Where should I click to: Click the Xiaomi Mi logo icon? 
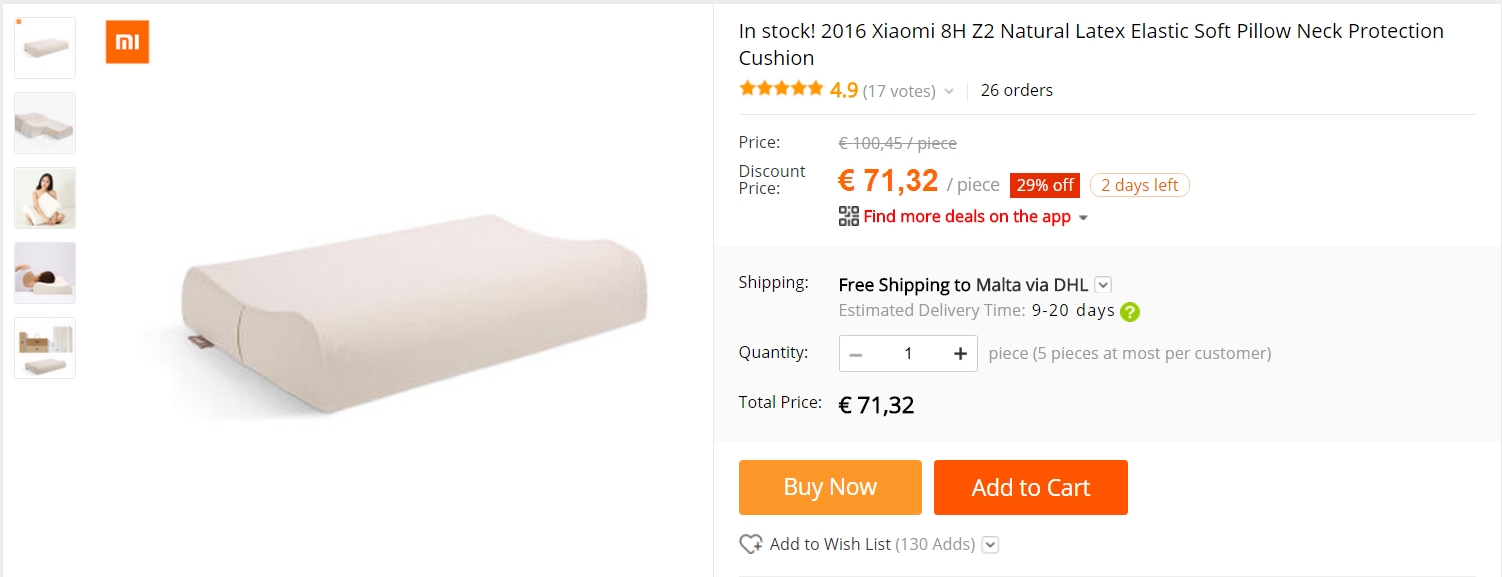point(127,42)
